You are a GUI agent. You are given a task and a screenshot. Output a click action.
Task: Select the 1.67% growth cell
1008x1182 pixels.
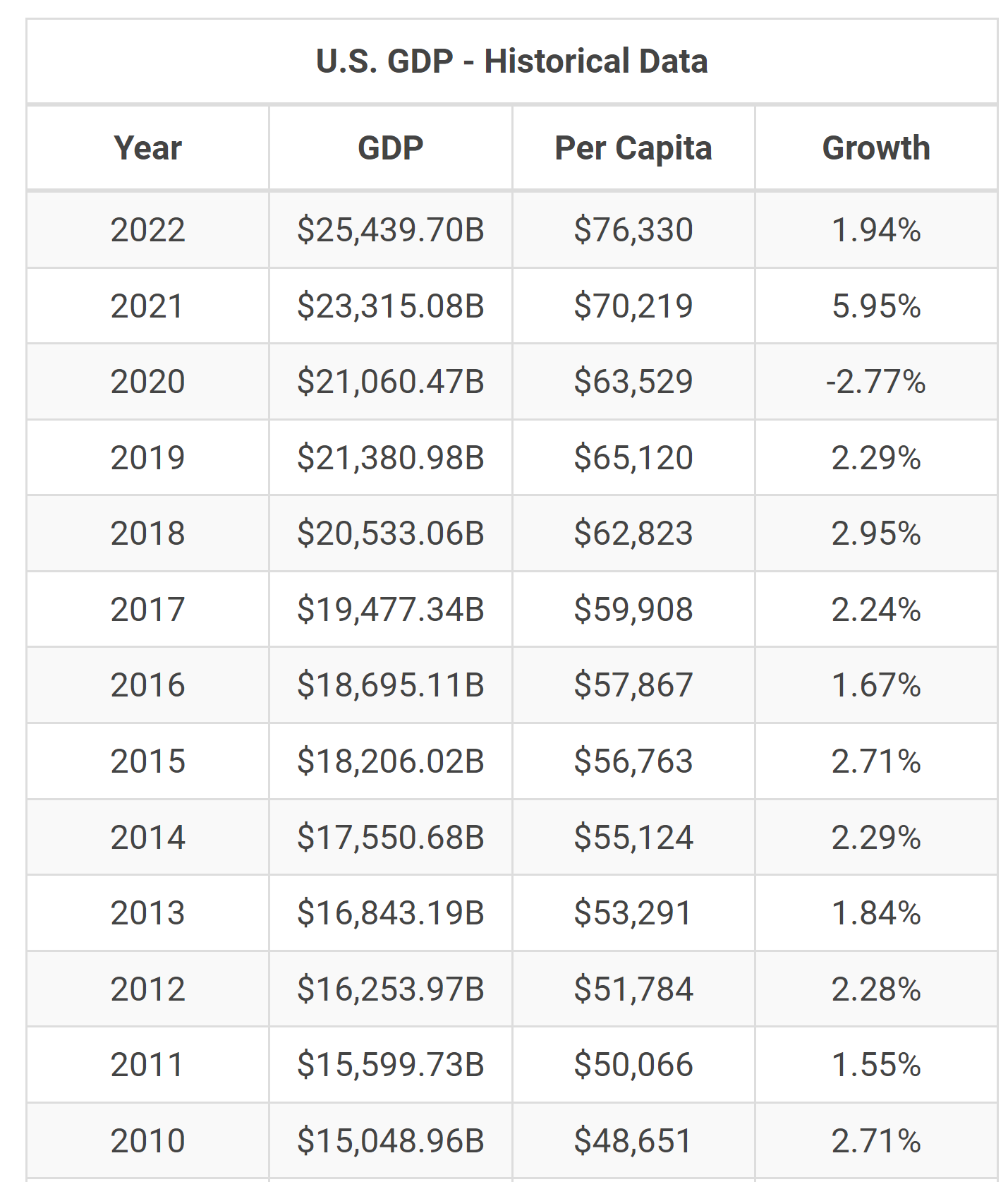(x=875, y=685)
